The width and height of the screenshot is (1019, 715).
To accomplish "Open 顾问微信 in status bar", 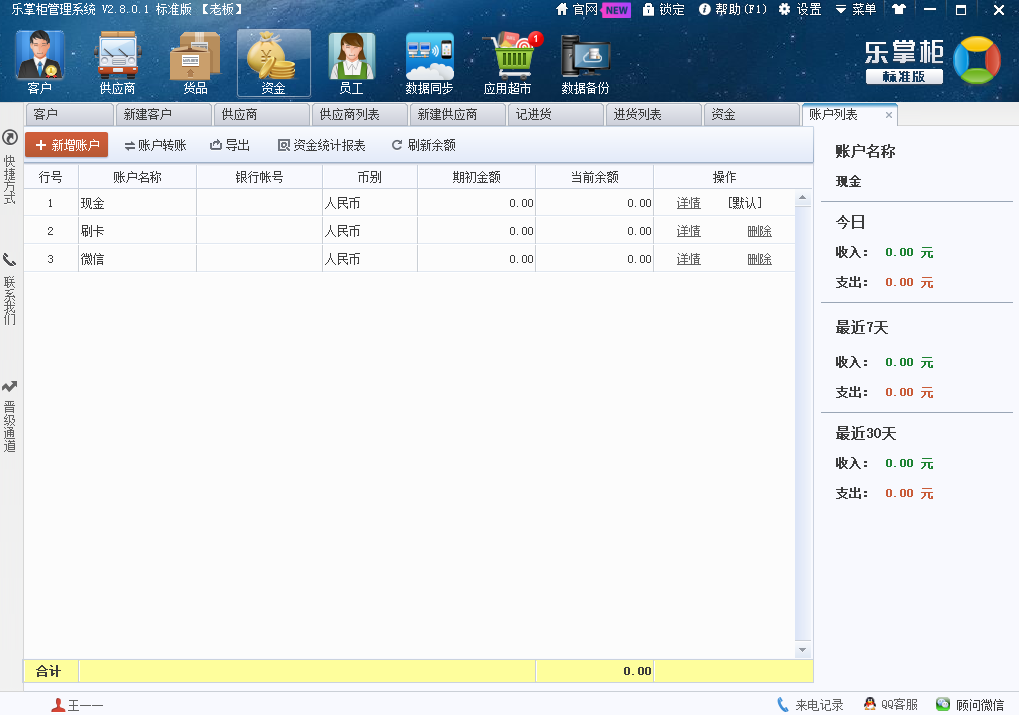I will pyautogui.click(x=970, y=705).
